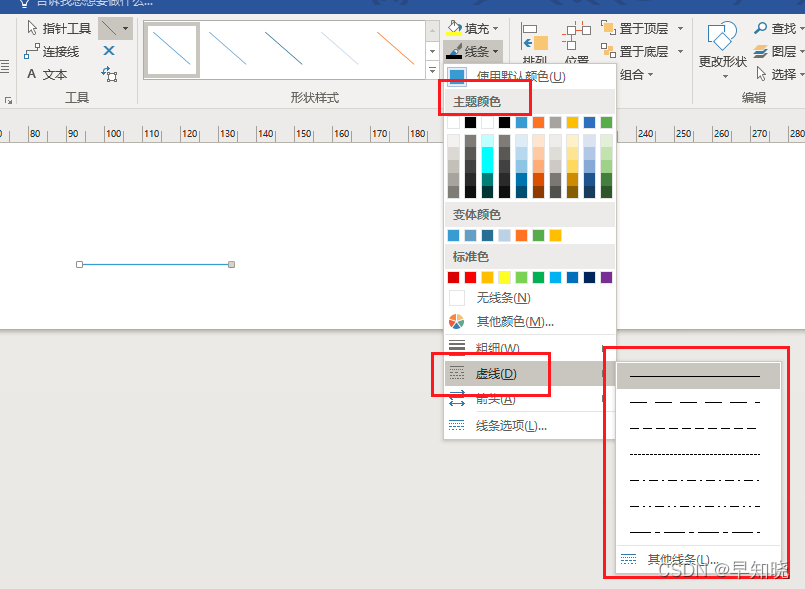The height and width of the screenshot is (589, 805).
Task: Open the Weight (粗细) submenu
Action: pos(529,348)
